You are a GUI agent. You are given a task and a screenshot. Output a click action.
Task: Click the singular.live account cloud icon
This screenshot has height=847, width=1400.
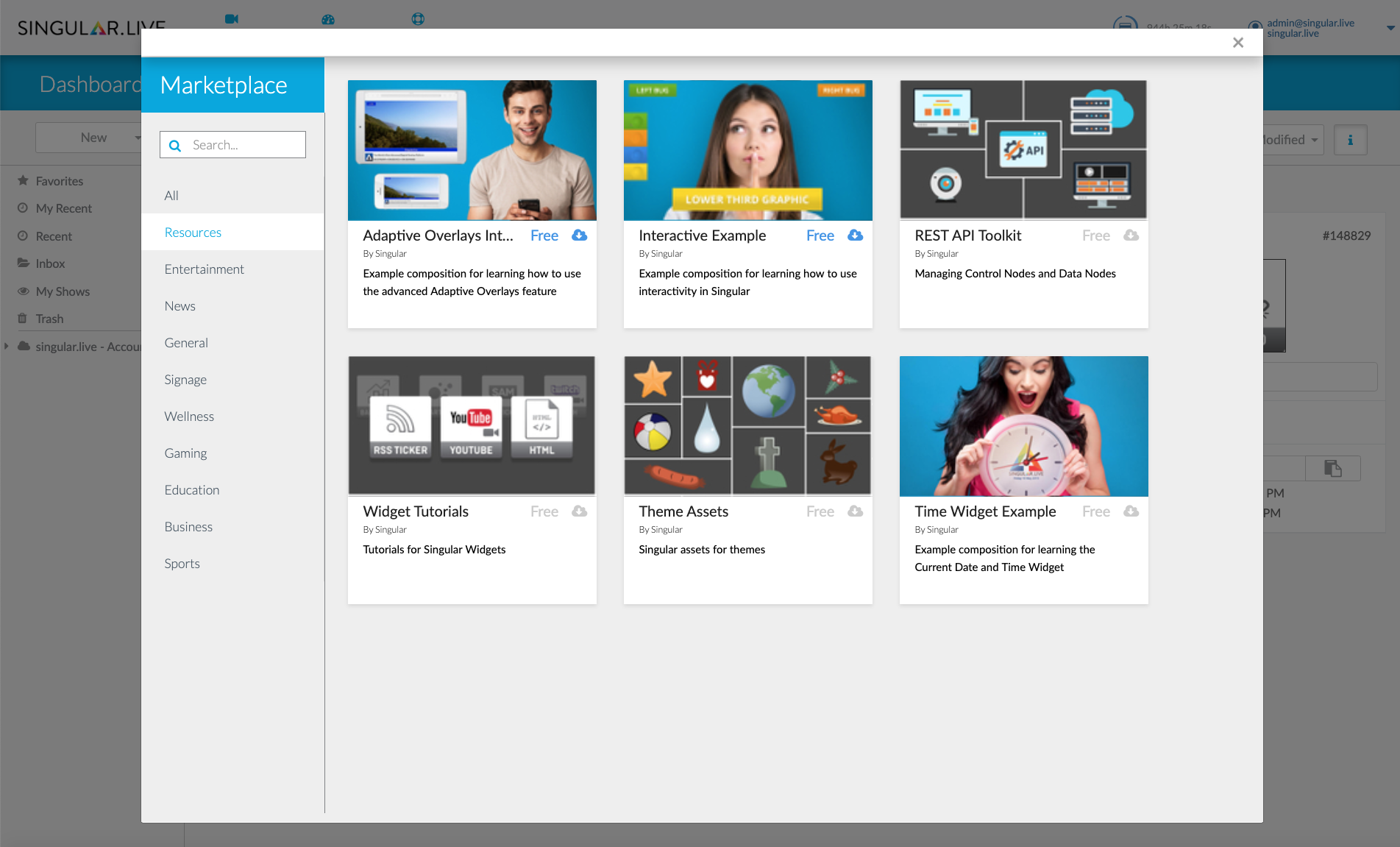point(24,346)
